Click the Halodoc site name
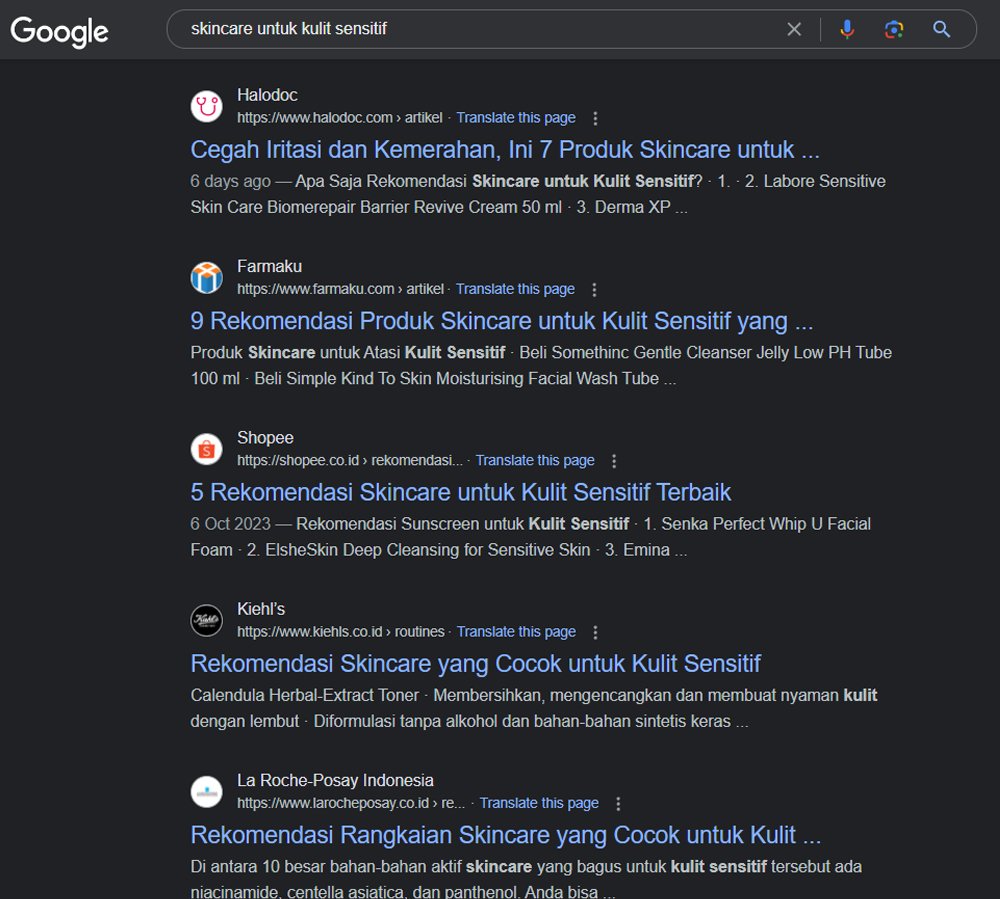The width and height of the screenshot is (1000, 899). tap(267, 95)
